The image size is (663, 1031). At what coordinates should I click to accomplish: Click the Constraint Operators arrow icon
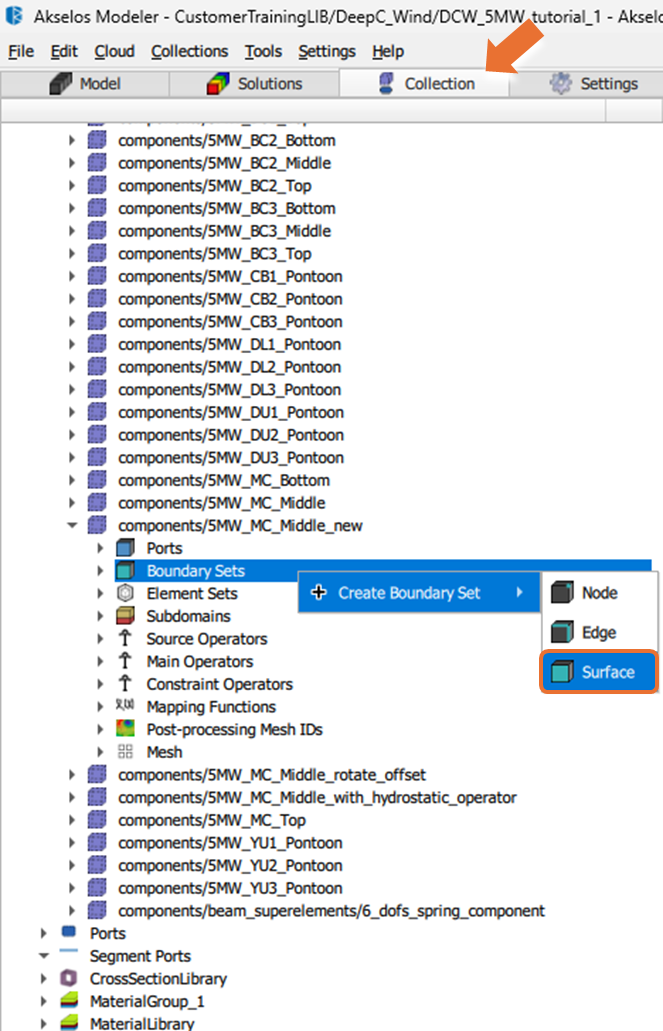click(125, 684)
